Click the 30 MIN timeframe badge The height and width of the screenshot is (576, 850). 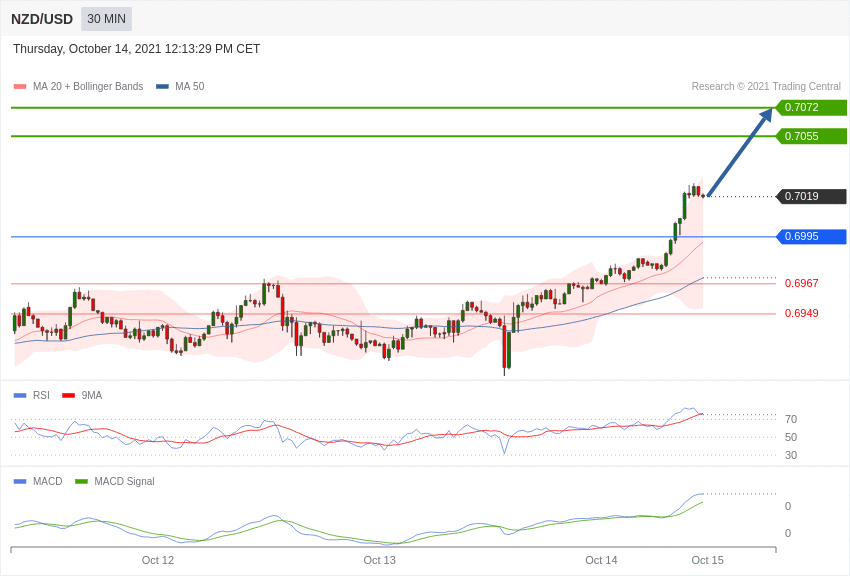(x=106, y=19)
